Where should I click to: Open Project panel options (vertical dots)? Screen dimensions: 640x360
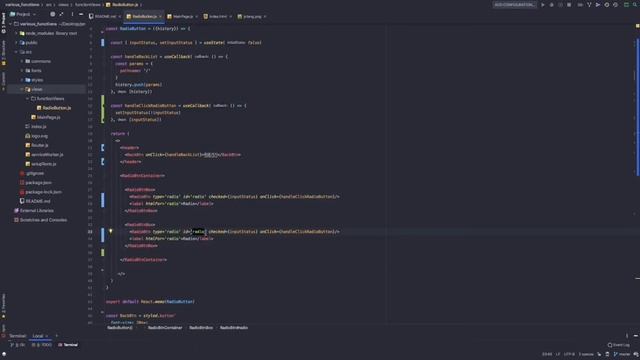72,14
